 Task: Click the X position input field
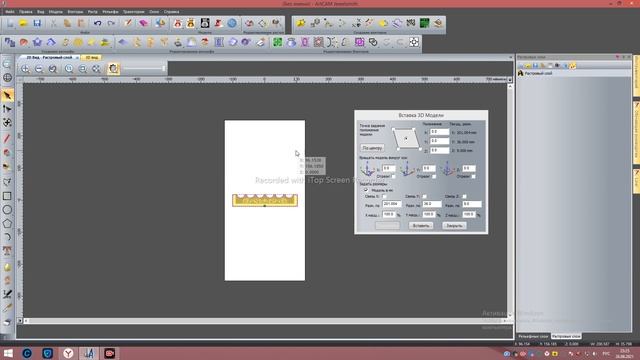[440, 132]
